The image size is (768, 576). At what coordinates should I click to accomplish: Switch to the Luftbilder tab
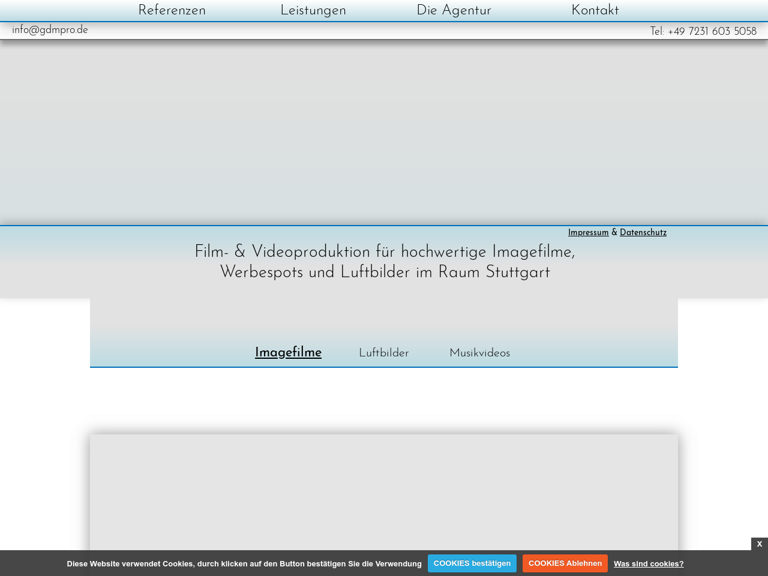(x=384, y=353)
